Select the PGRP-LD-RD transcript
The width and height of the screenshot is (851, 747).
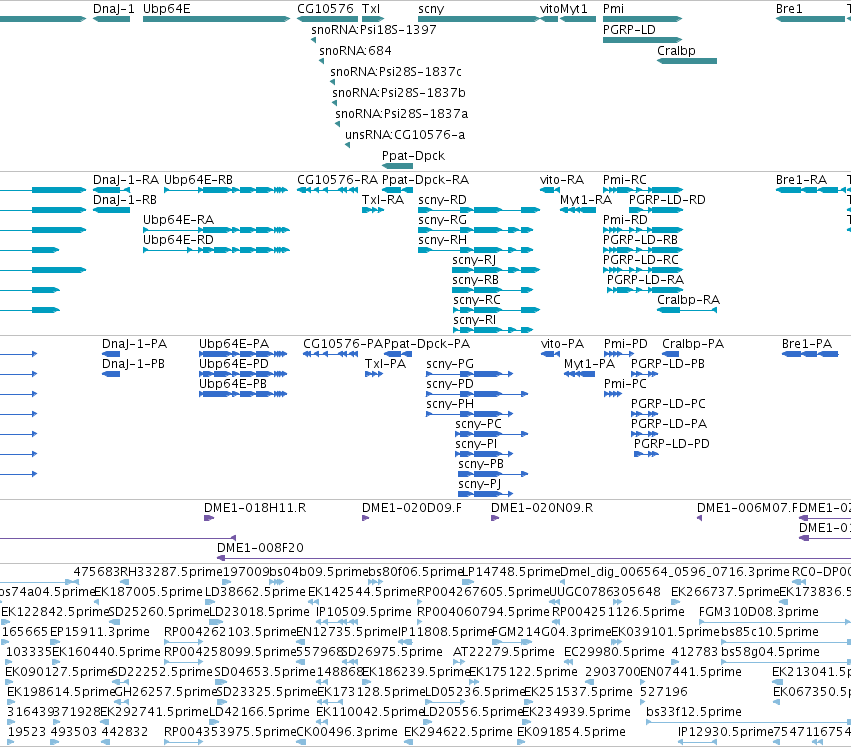(x=656, y=210)
